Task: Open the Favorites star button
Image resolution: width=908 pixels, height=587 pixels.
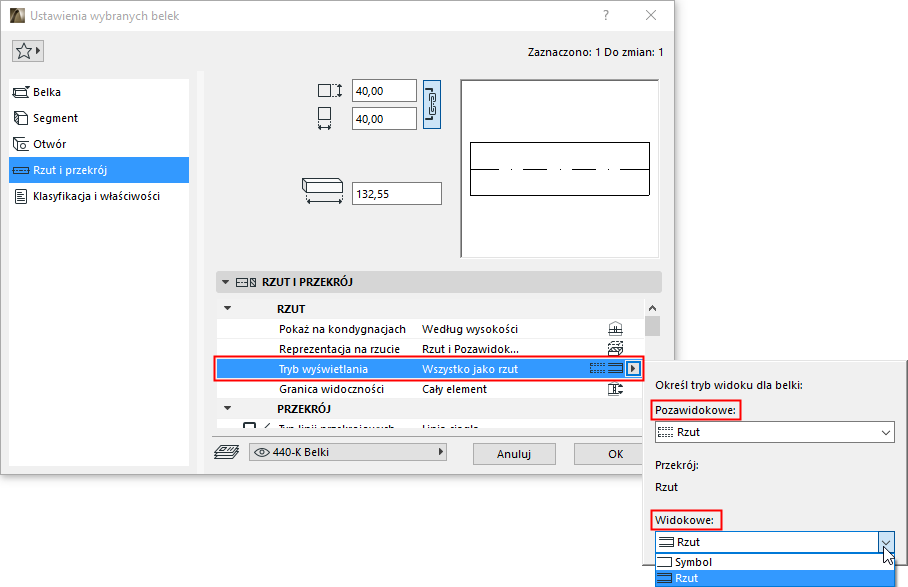Action: [28, 51]
